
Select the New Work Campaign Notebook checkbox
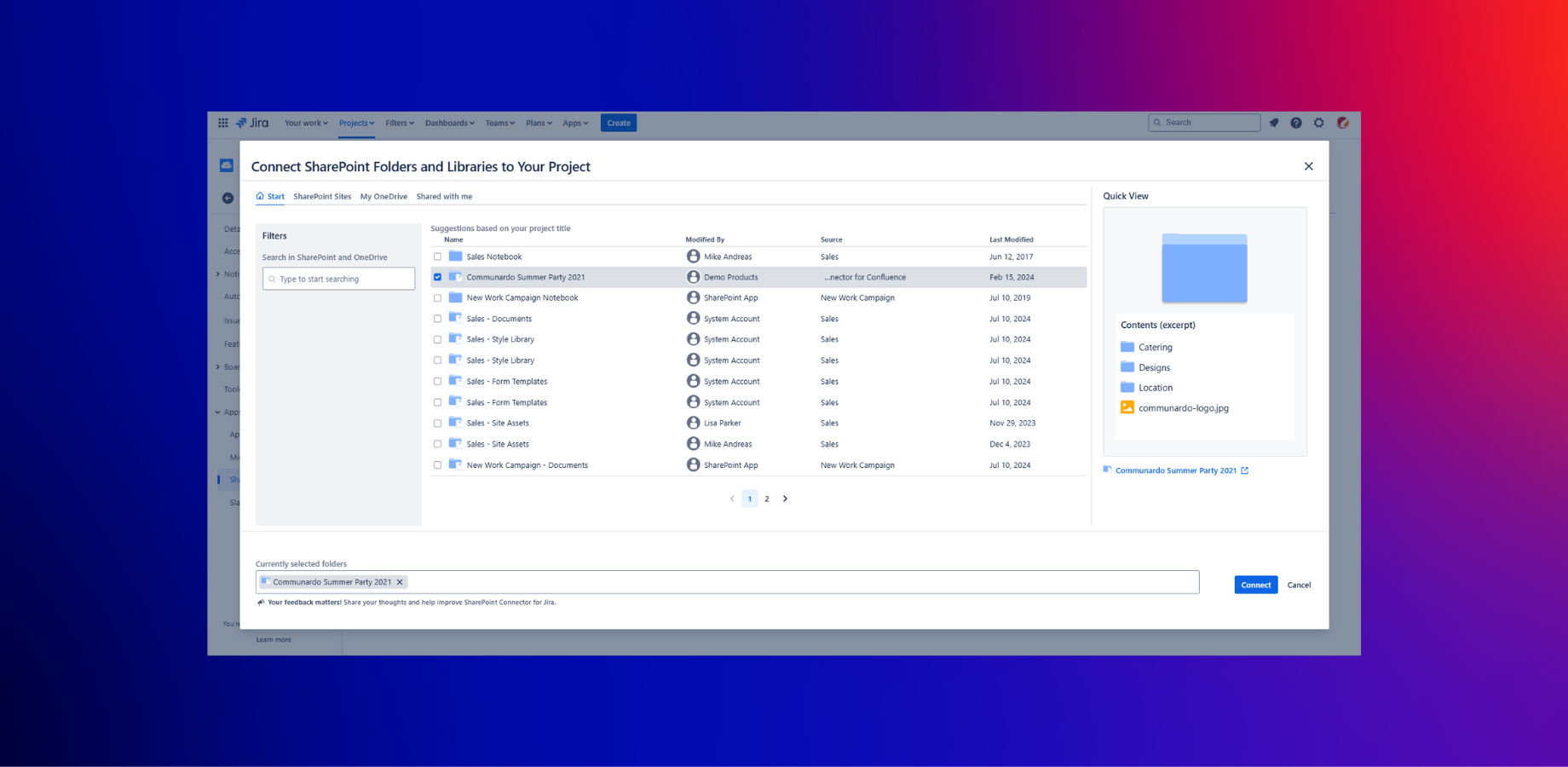coord(438,298)
